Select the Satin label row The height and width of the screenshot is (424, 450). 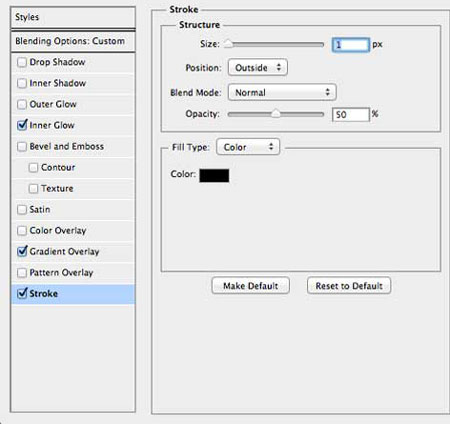73,209
